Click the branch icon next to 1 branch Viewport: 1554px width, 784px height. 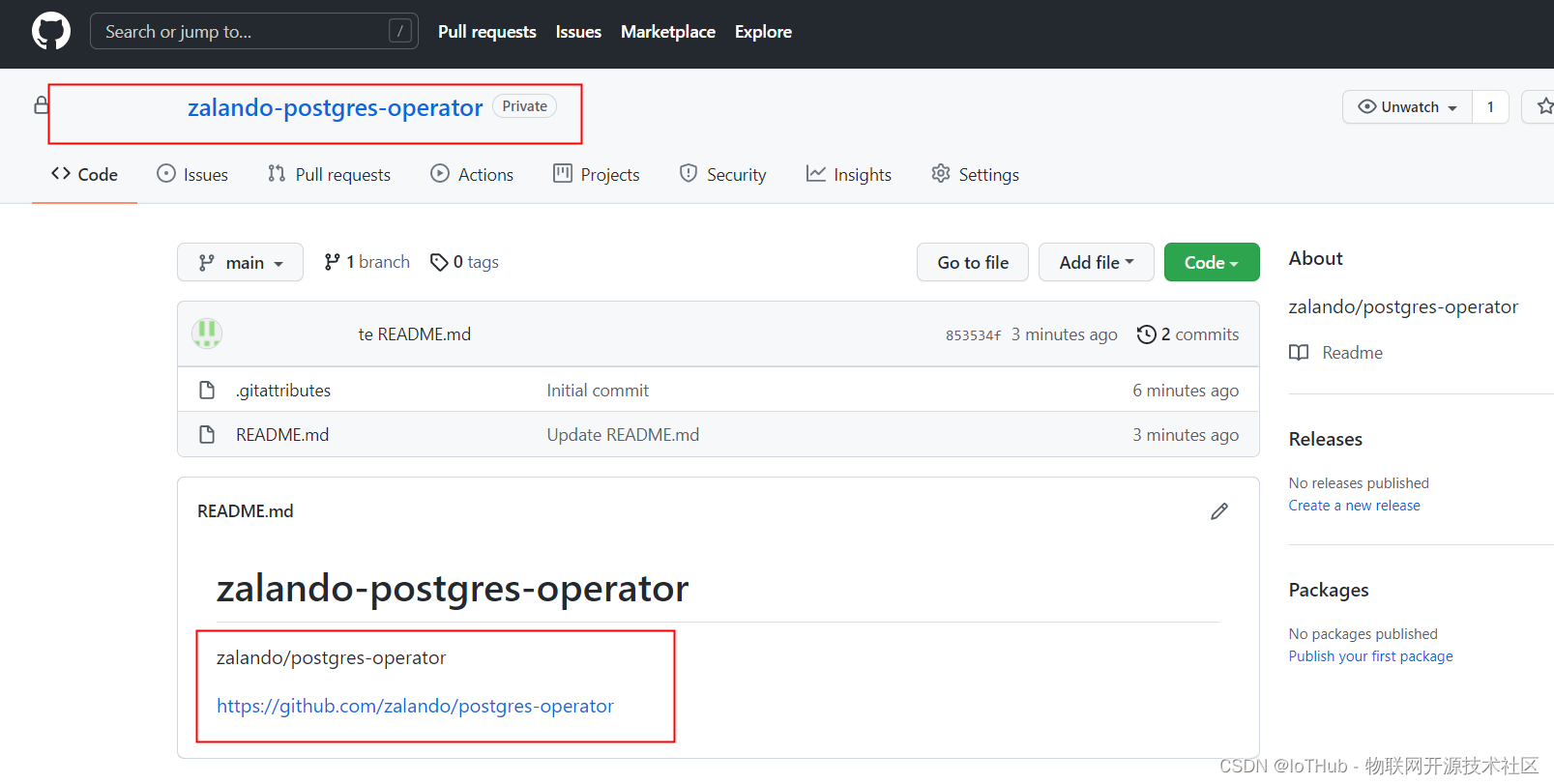click(332, 262)
